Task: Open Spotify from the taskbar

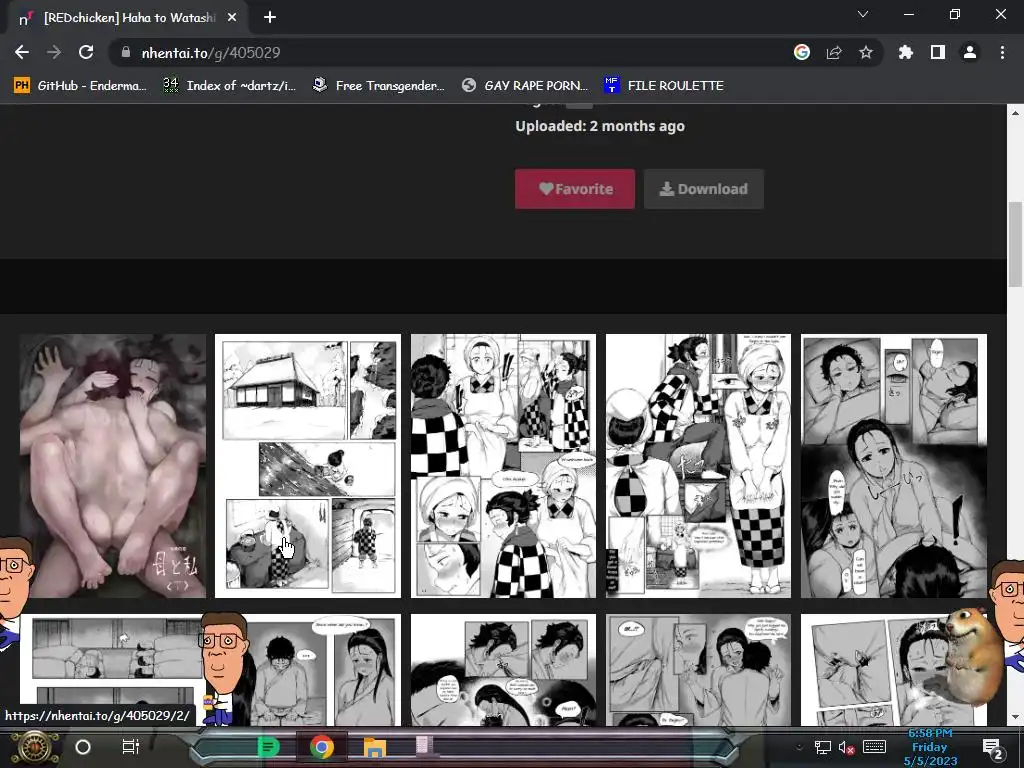Action: [x=268, y=746]
